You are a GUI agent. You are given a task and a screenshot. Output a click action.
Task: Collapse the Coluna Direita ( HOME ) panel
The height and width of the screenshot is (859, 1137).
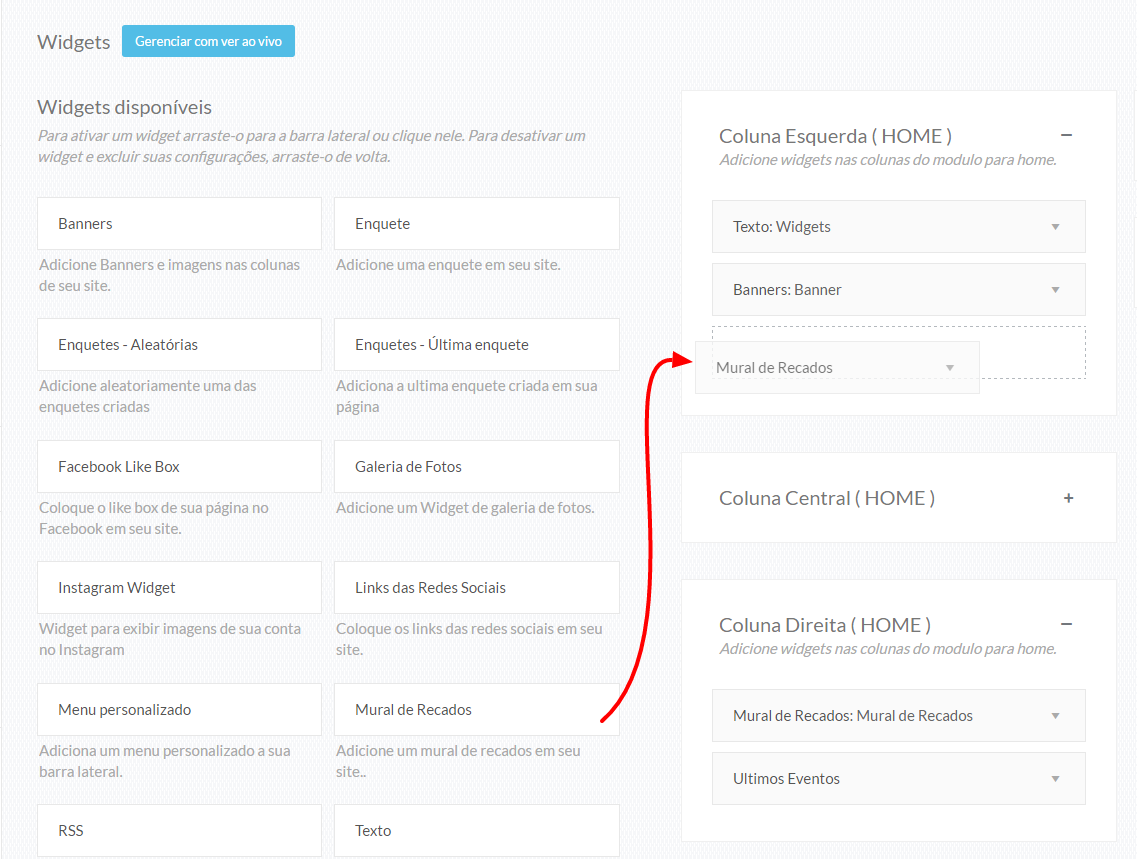pyautogui.click(x=1067, y=624)
